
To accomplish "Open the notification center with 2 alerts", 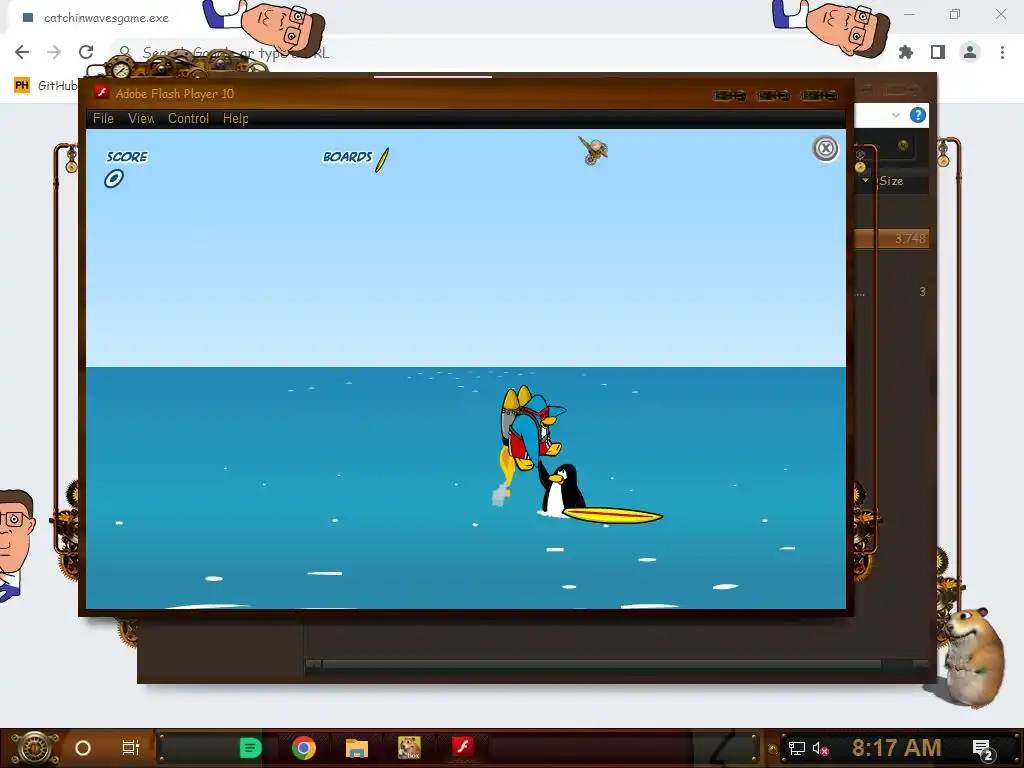I will coord(982,749).
